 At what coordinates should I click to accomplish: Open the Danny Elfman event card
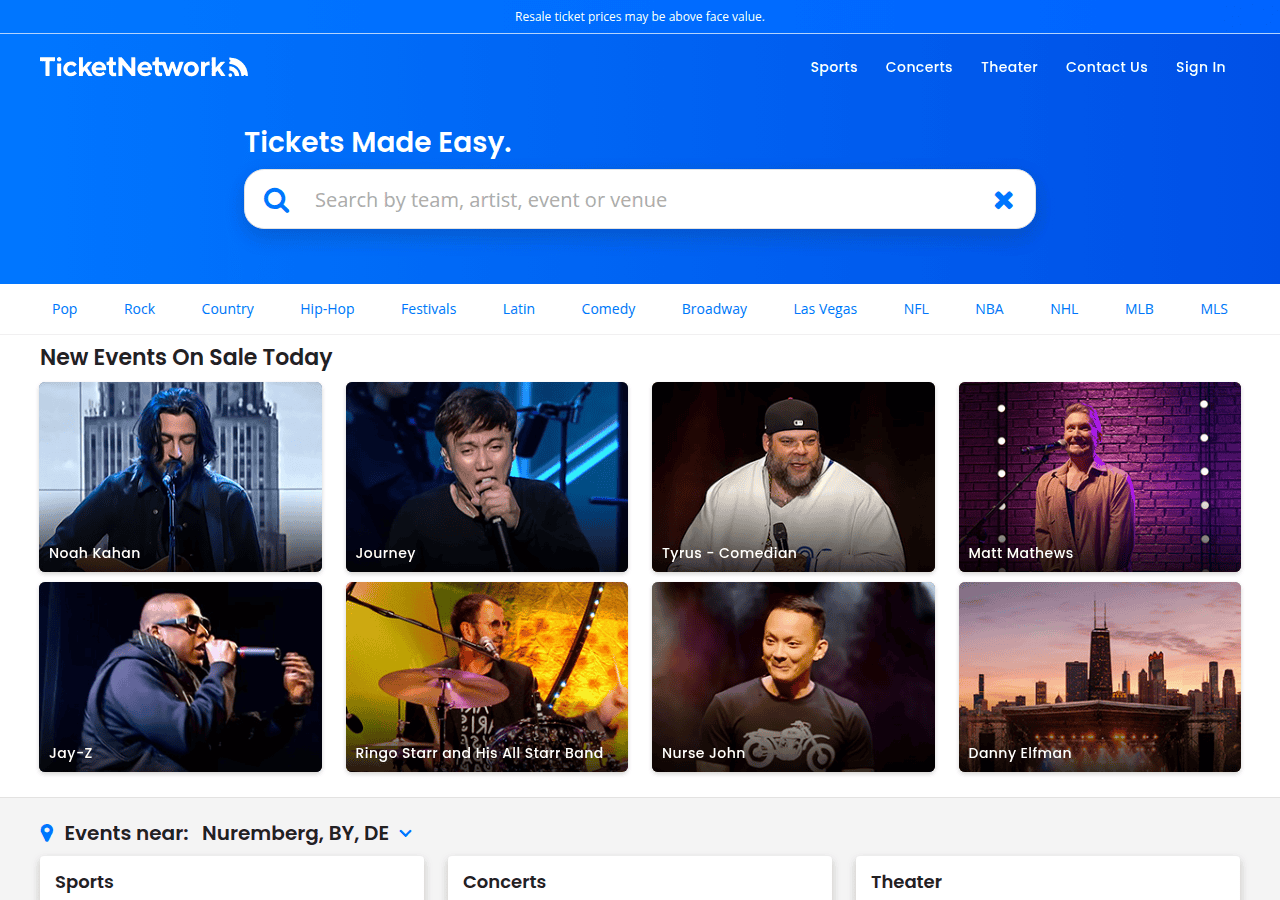pos(1100,677)
